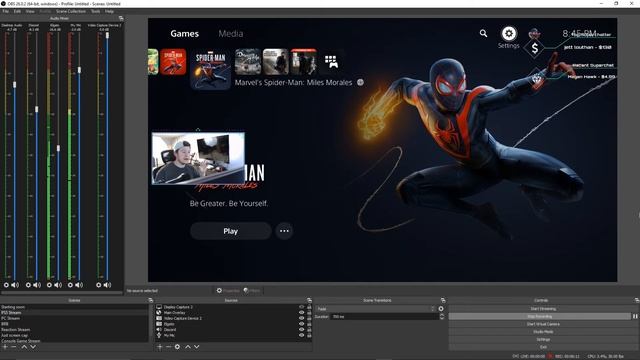Screen dimensions: 640x360
Task: Lock the Display Capture 2 source
Action: 309,307
